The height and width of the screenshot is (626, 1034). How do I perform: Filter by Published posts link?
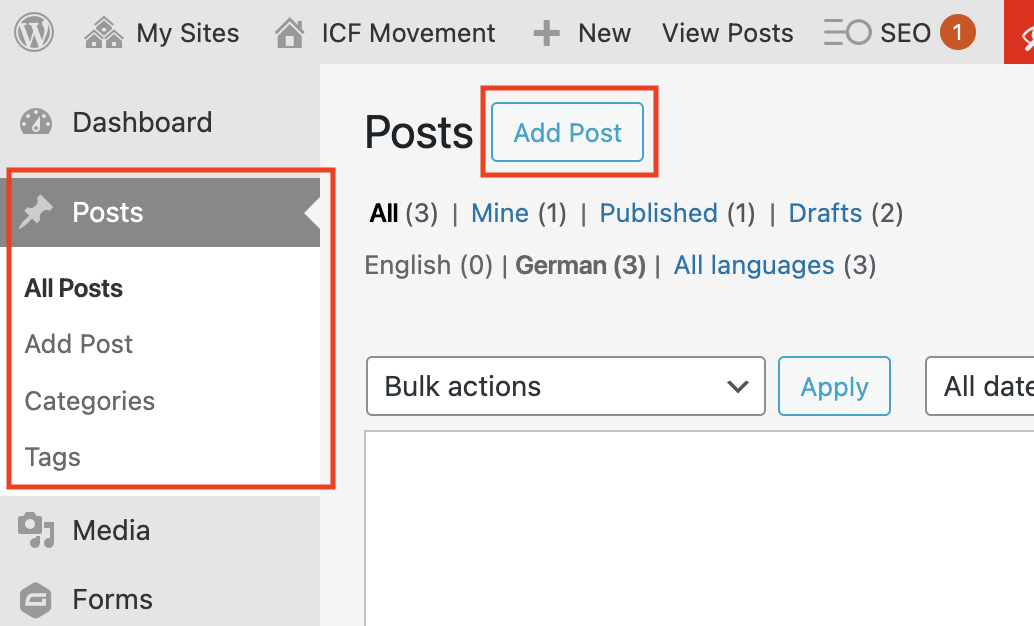tap(658, 213)
